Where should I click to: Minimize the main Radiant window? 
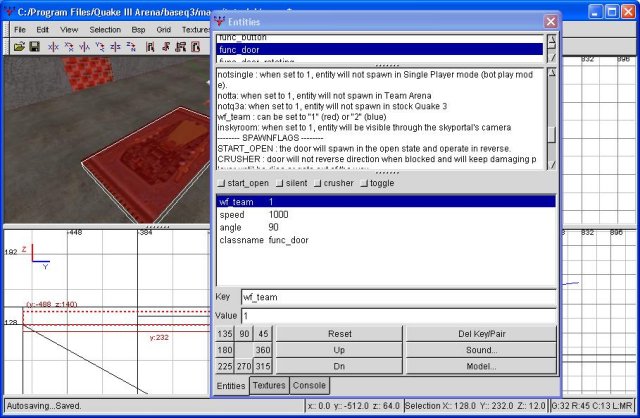(595, 12)
